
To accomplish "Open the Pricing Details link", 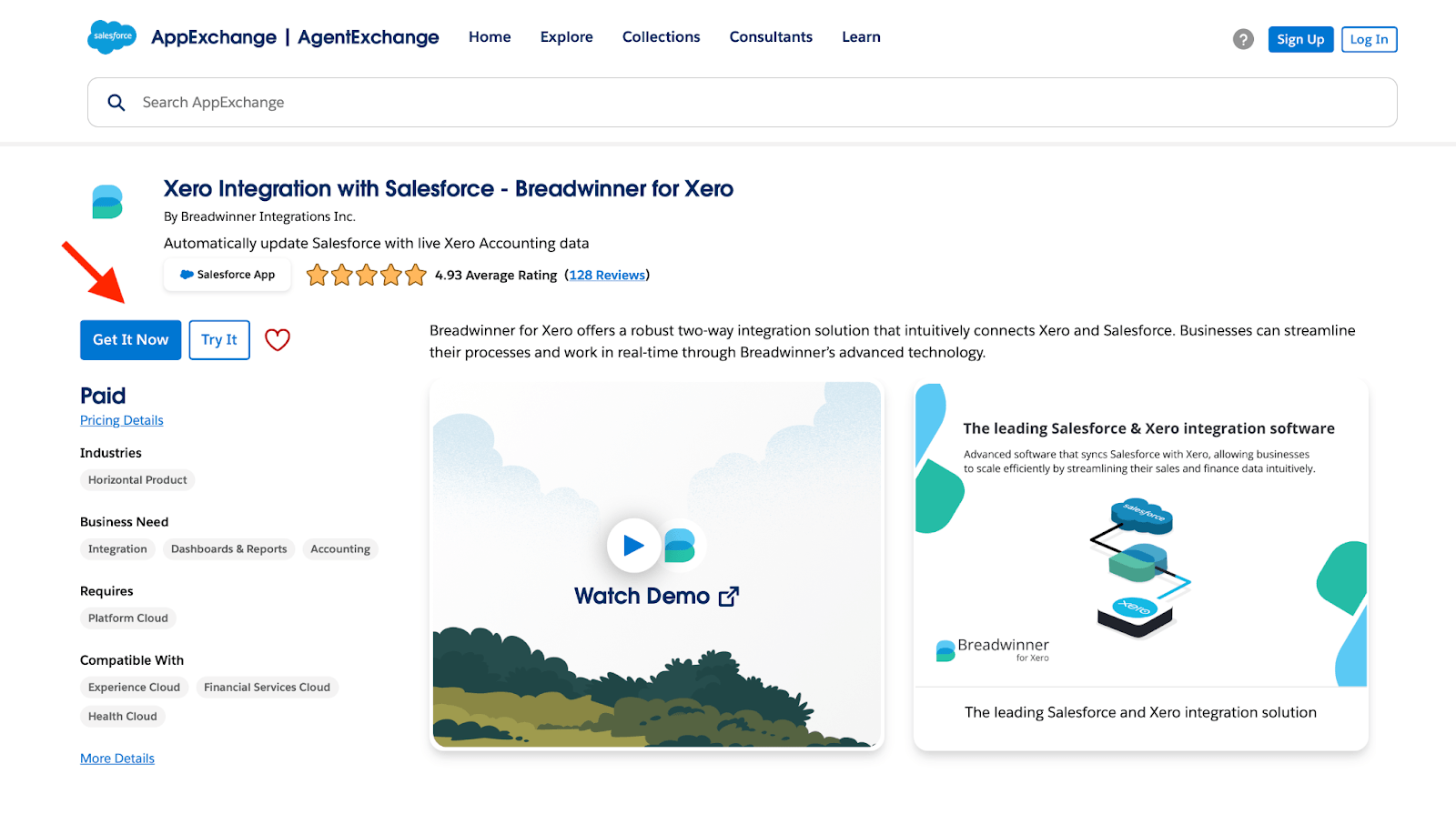I will click(121, 419).
